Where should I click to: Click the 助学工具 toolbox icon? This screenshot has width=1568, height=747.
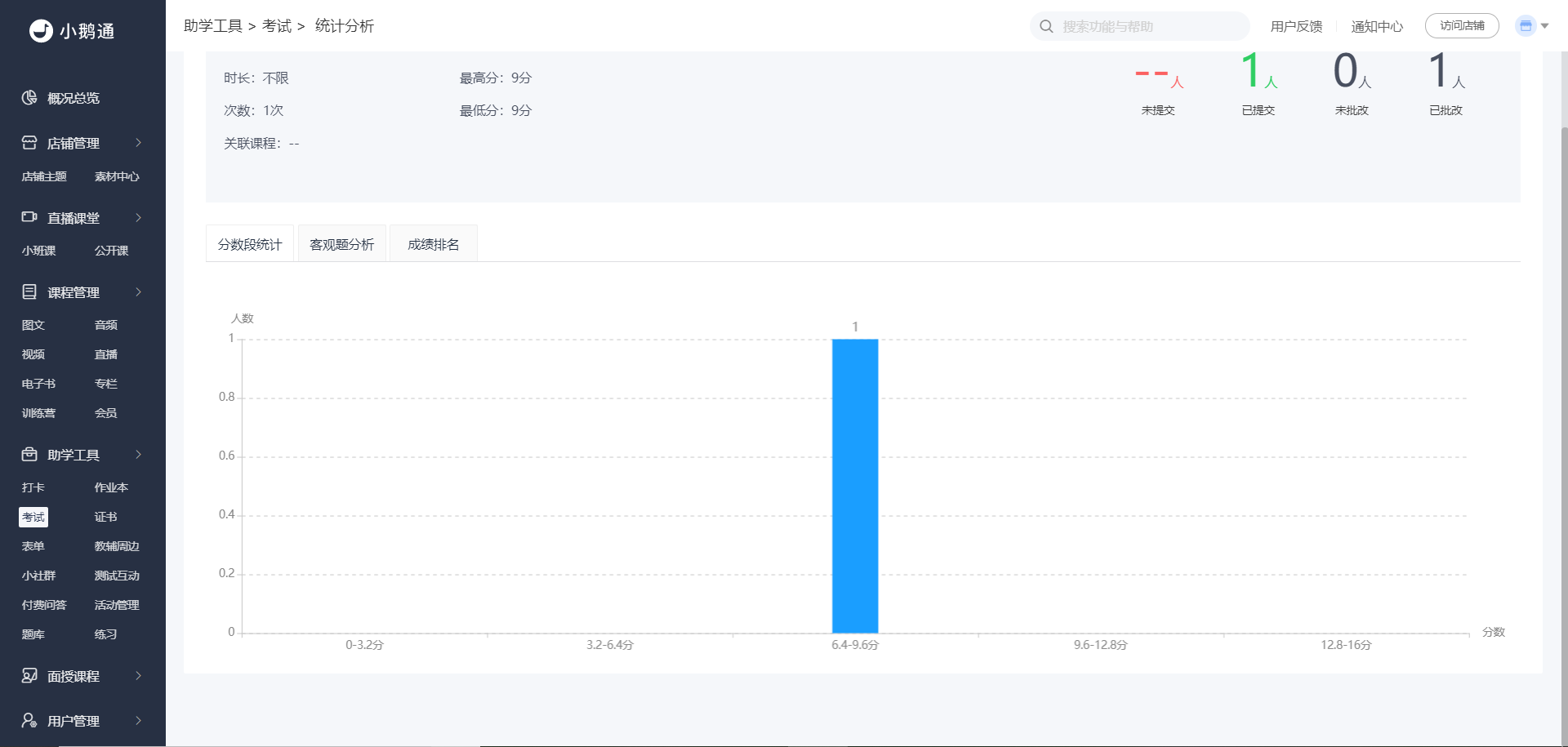coord(29,454)
